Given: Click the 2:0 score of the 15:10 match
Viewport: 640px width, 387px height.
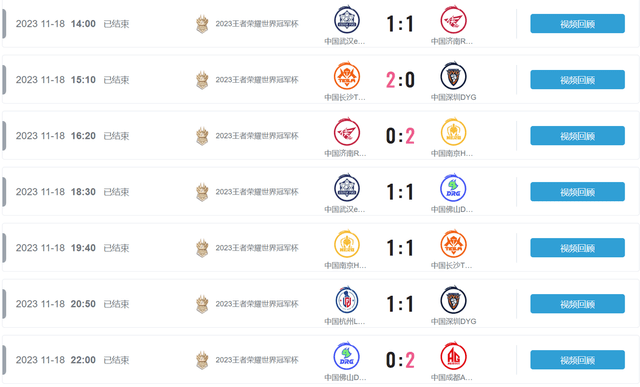Looking at the screenshot, I should point(400,80).
